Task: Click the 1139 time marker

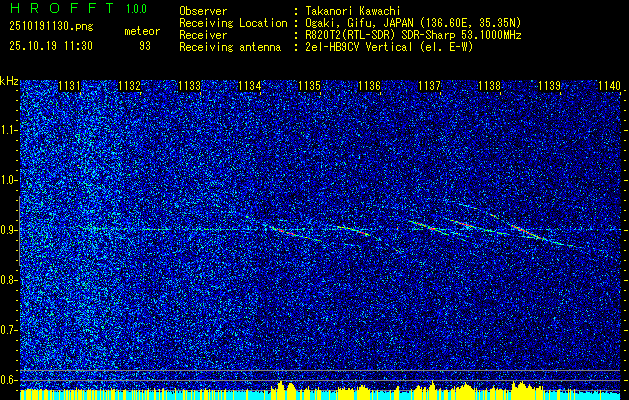Action: 549,86
